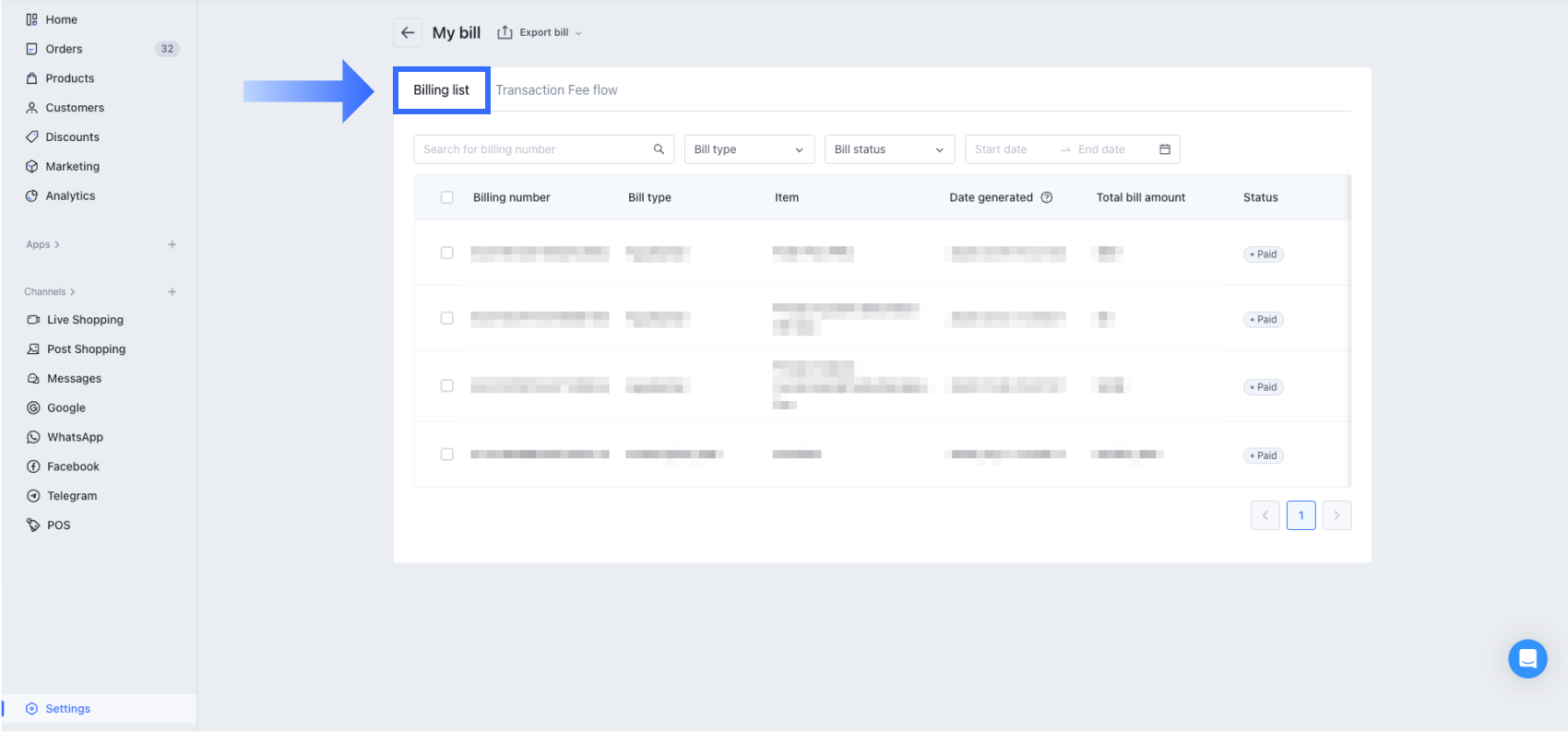Click the Live Shopping camera icon

pyautogui.click(x=33, y=320)
